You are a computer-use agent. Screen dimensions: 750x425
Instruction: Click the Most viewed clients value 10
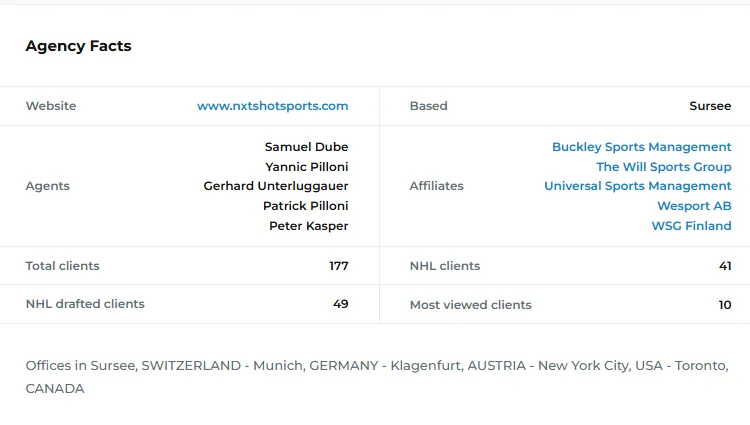724,305
